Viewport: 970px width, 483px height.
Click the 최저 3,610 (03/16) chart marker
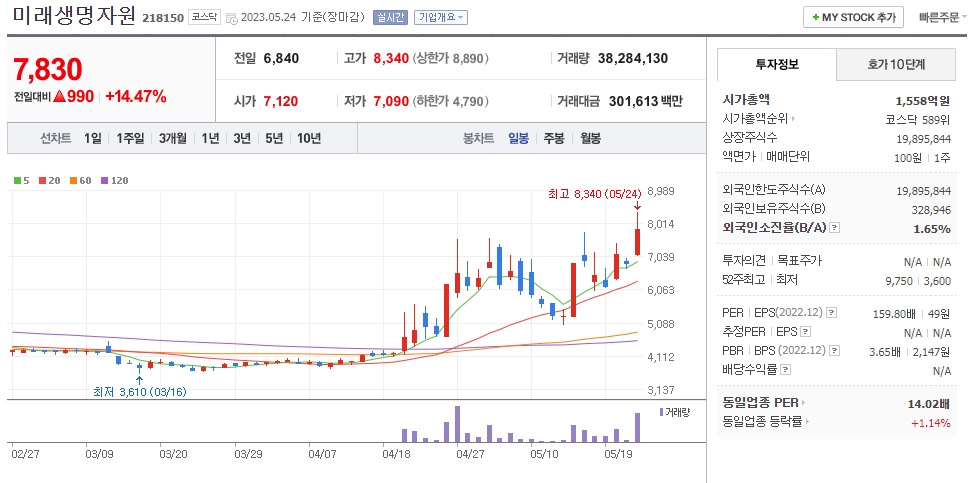[x=140, y=391]
